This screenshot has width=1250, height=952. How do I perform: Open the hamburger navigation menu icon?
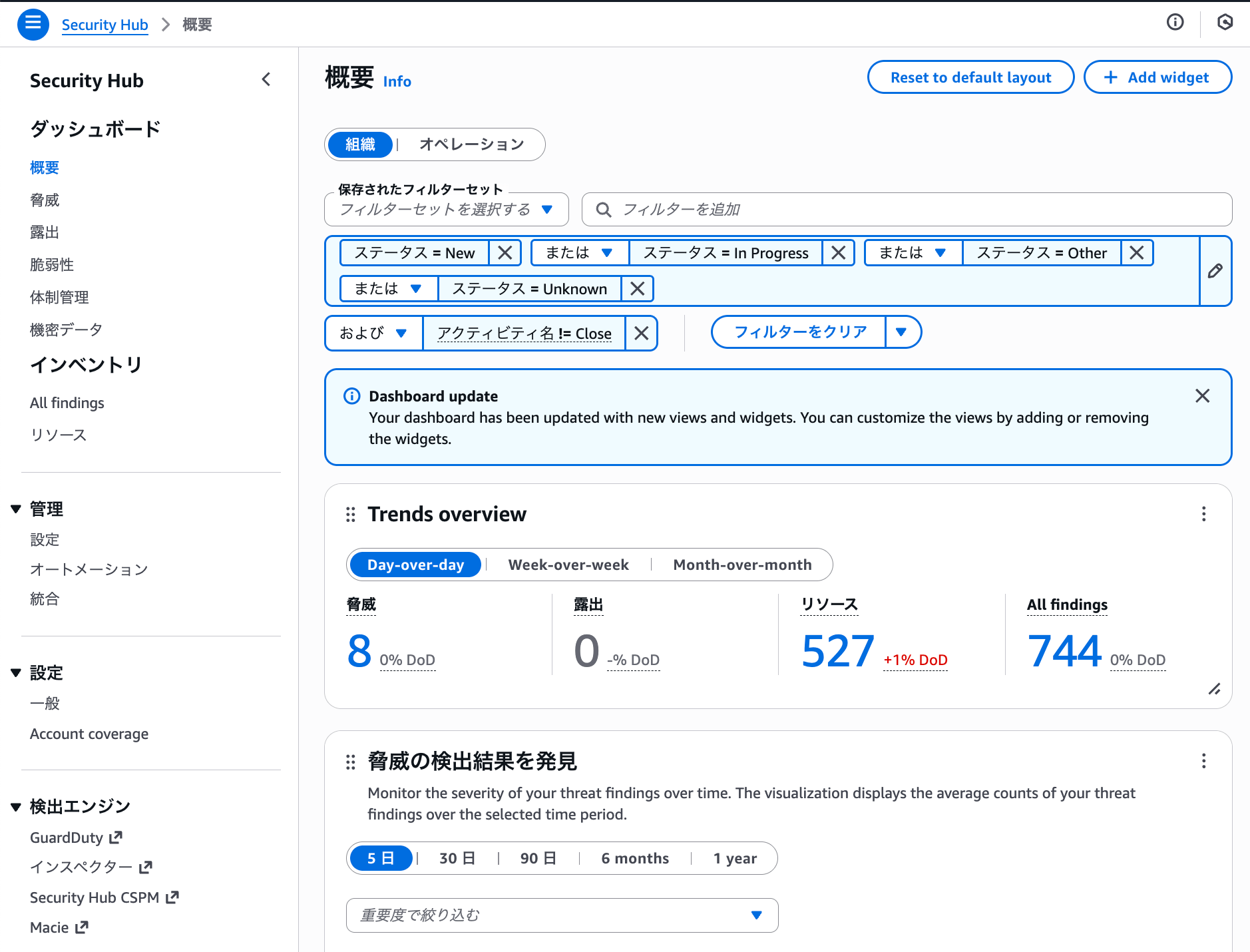(33, 24)
